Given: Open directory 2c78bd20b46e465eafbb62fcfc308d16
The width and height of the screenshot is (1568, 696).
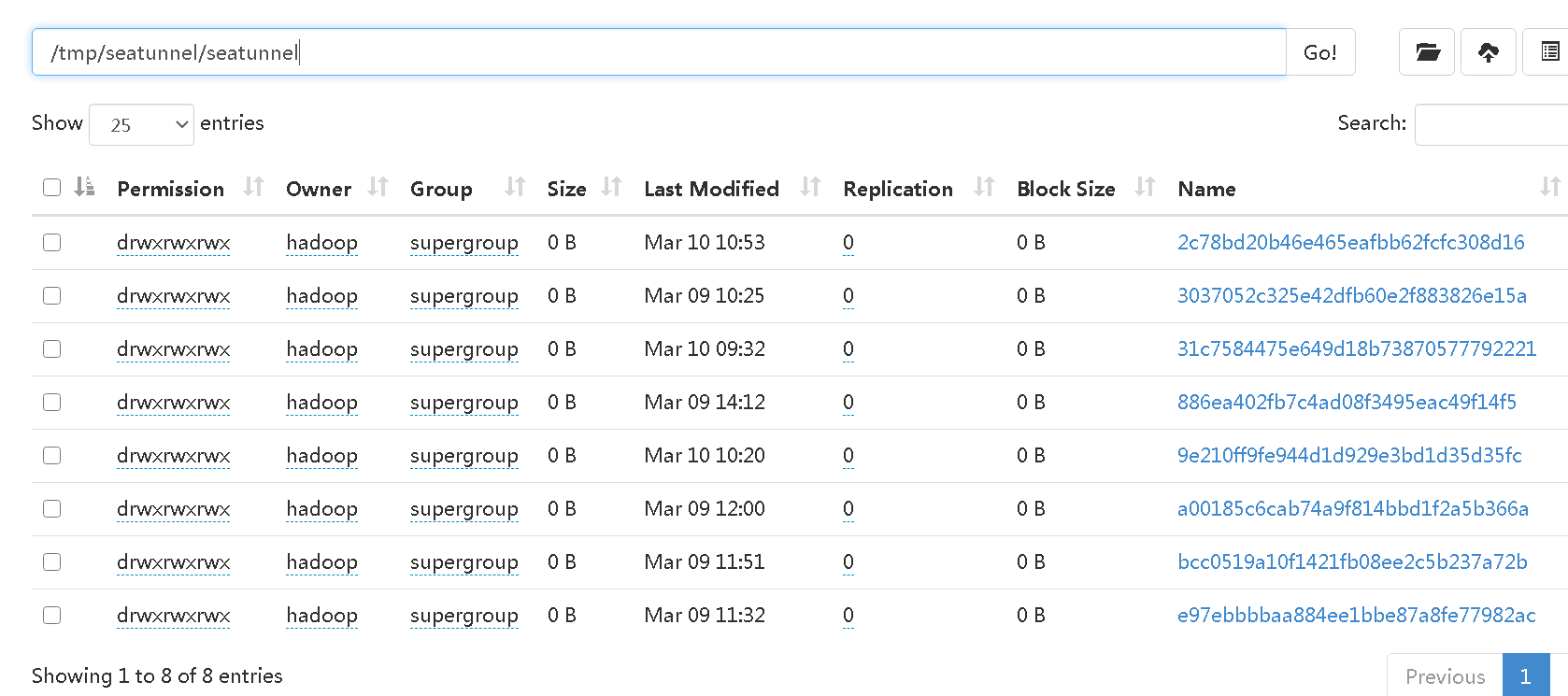Looking at the screenshot, I should pyautogui.click(x=1351, y=242).
